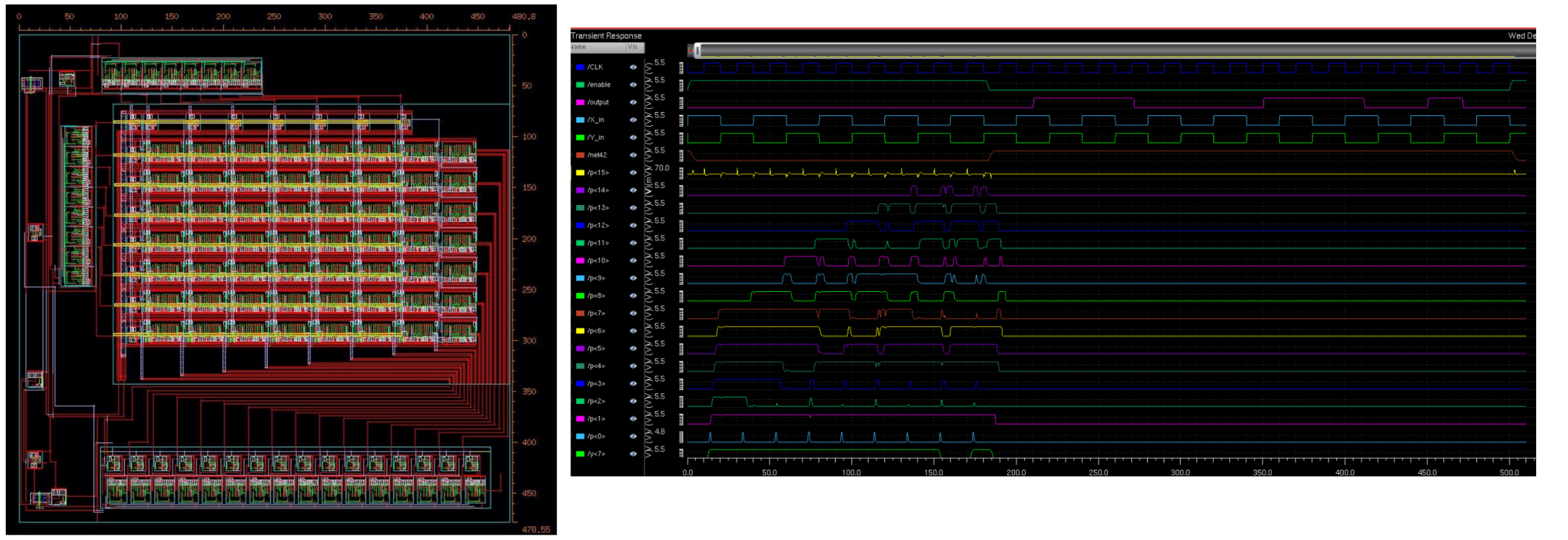Click the eye icon beside /p<15>
The height and width of the screenshot is (540, 1568).
pos(633,172)
